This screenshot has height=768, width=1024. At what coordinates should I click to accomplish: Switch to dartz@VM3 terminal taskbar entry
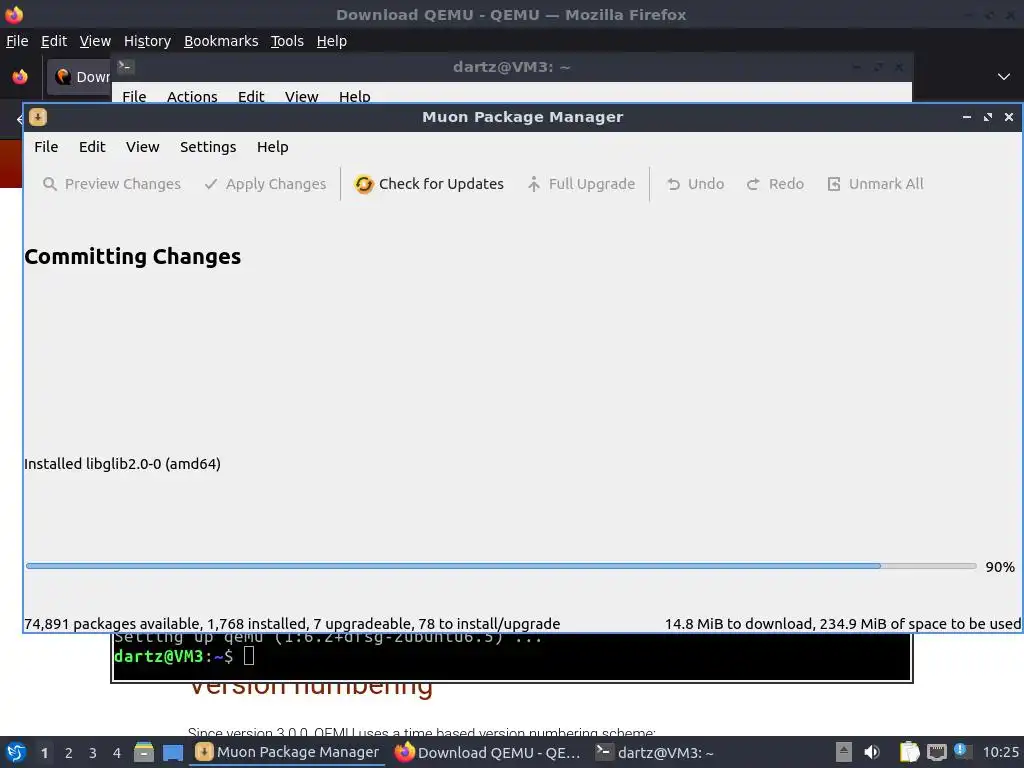click(x=655, y=752)
